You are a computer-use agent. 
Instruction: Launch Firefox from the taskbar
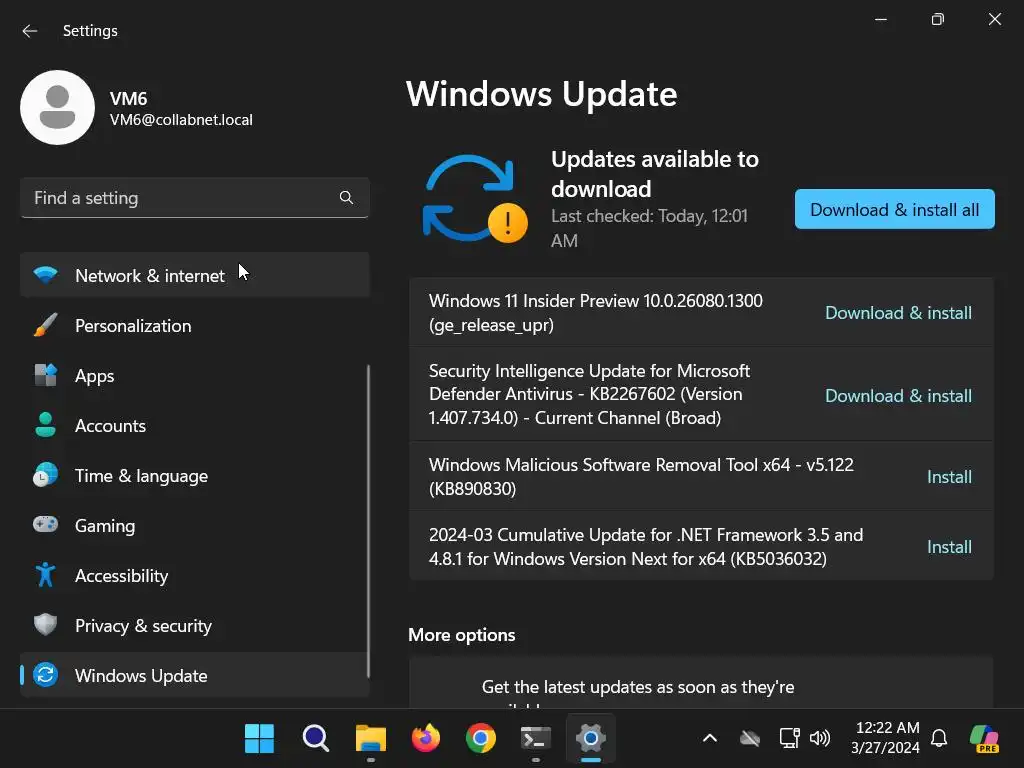click(x=426, y=739)
